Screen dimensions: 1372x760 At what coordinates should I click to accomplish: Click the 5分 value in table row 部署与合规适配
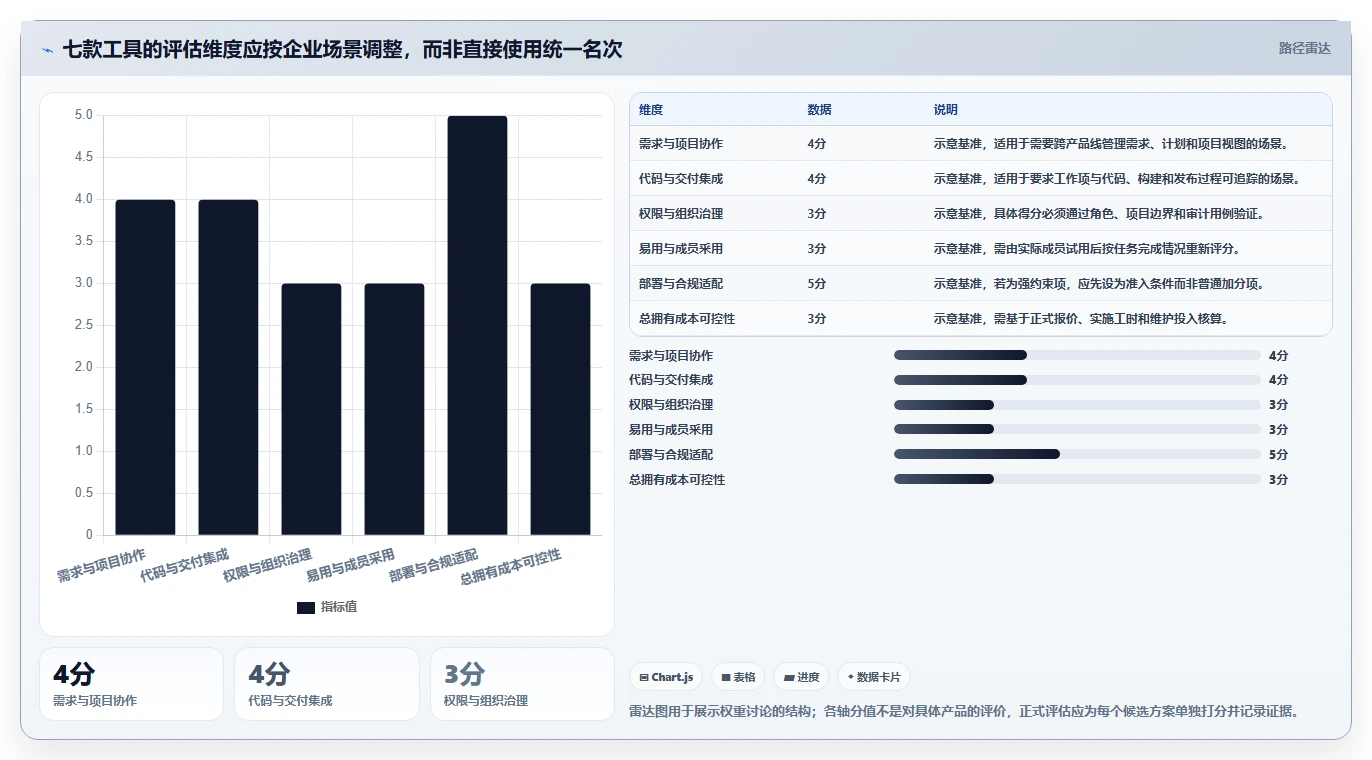point(817,284)
